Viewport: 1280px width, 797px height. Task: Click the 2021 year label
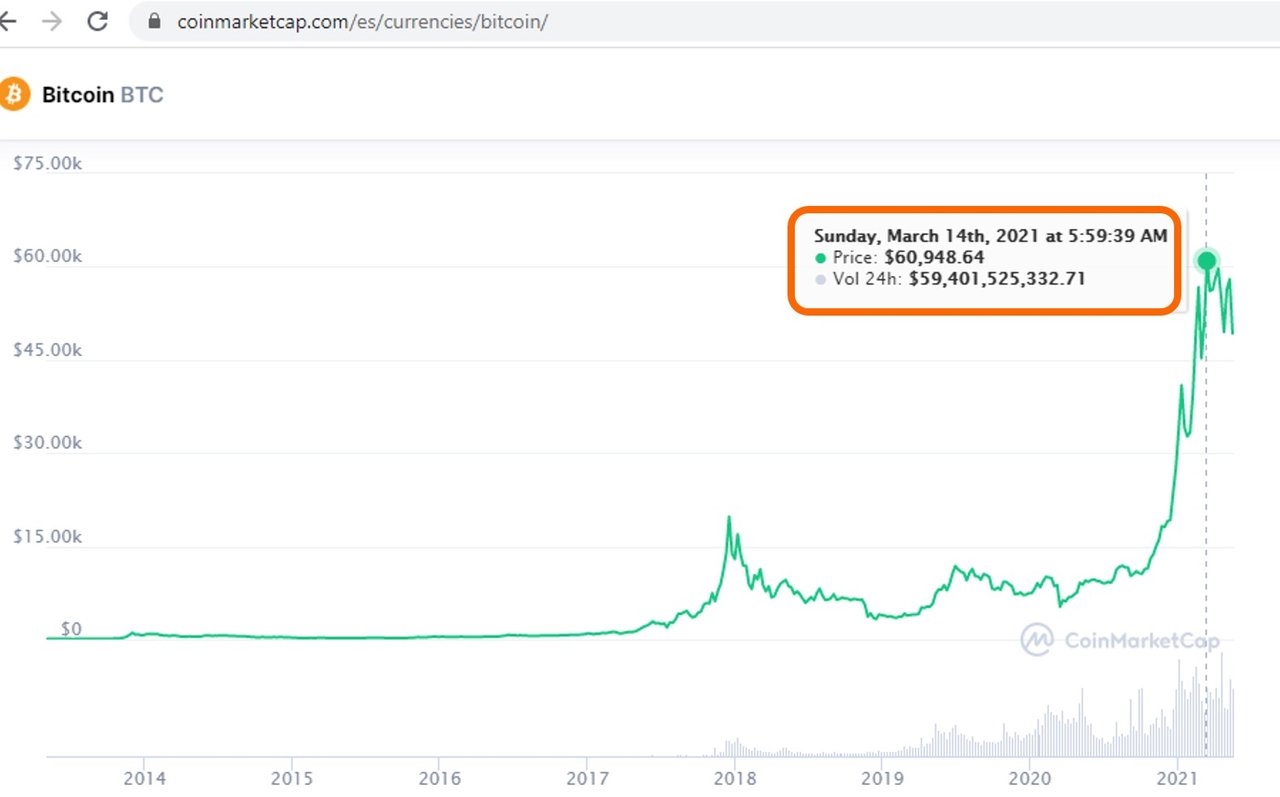click(1179, 776)
